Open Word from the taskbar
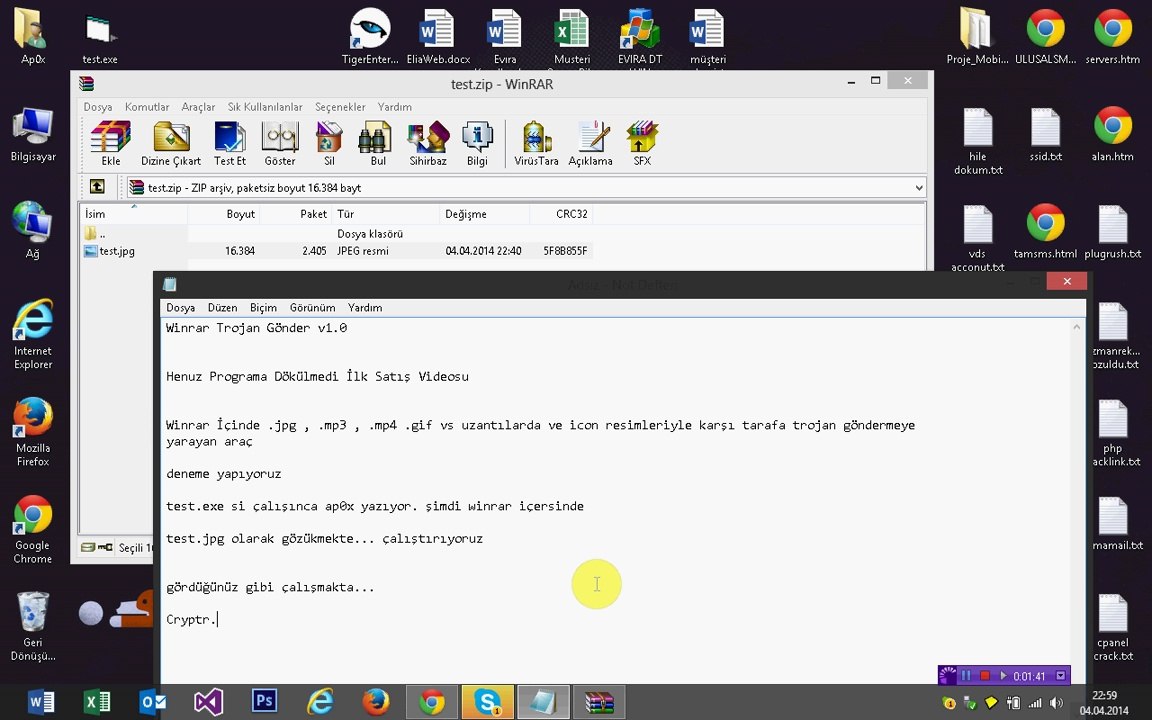1152x720 pixels. tap(41, 702)
